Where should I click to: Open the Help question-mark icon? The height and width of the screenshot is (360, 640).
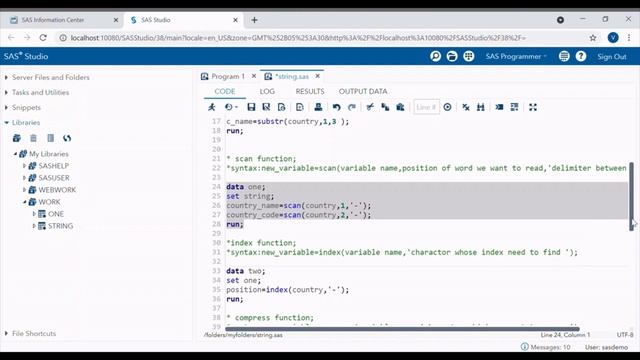(580, 56)
